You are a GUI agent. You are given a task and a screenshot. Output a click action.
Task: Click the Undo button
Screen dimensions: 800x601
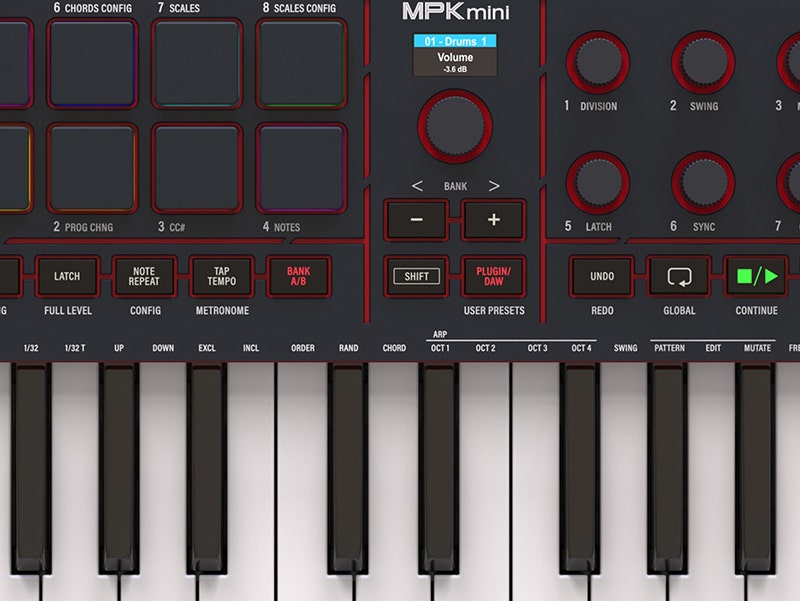[602, 277]
